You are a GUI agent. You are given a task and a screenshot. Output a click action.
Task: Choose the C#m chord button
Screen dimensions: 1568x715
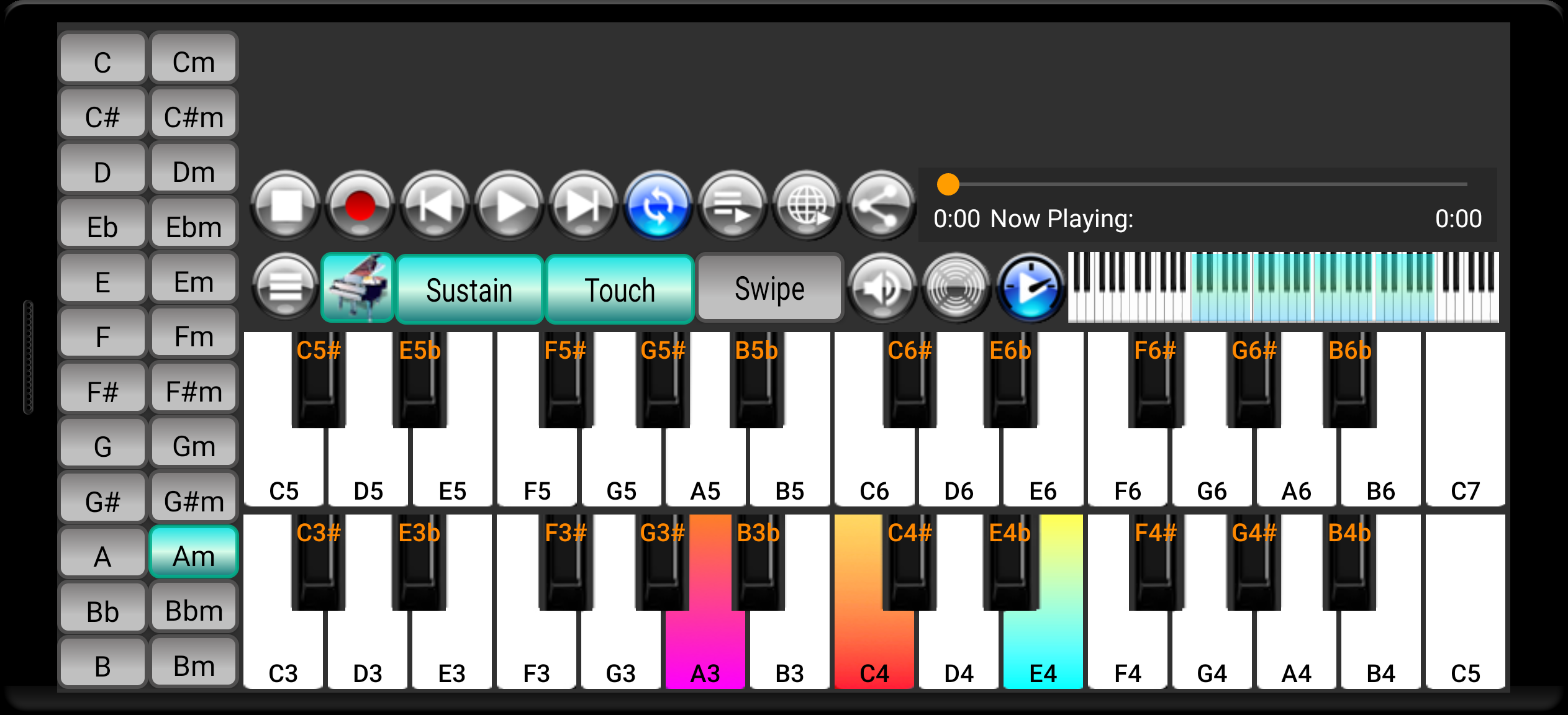click(x=194, y=114)
